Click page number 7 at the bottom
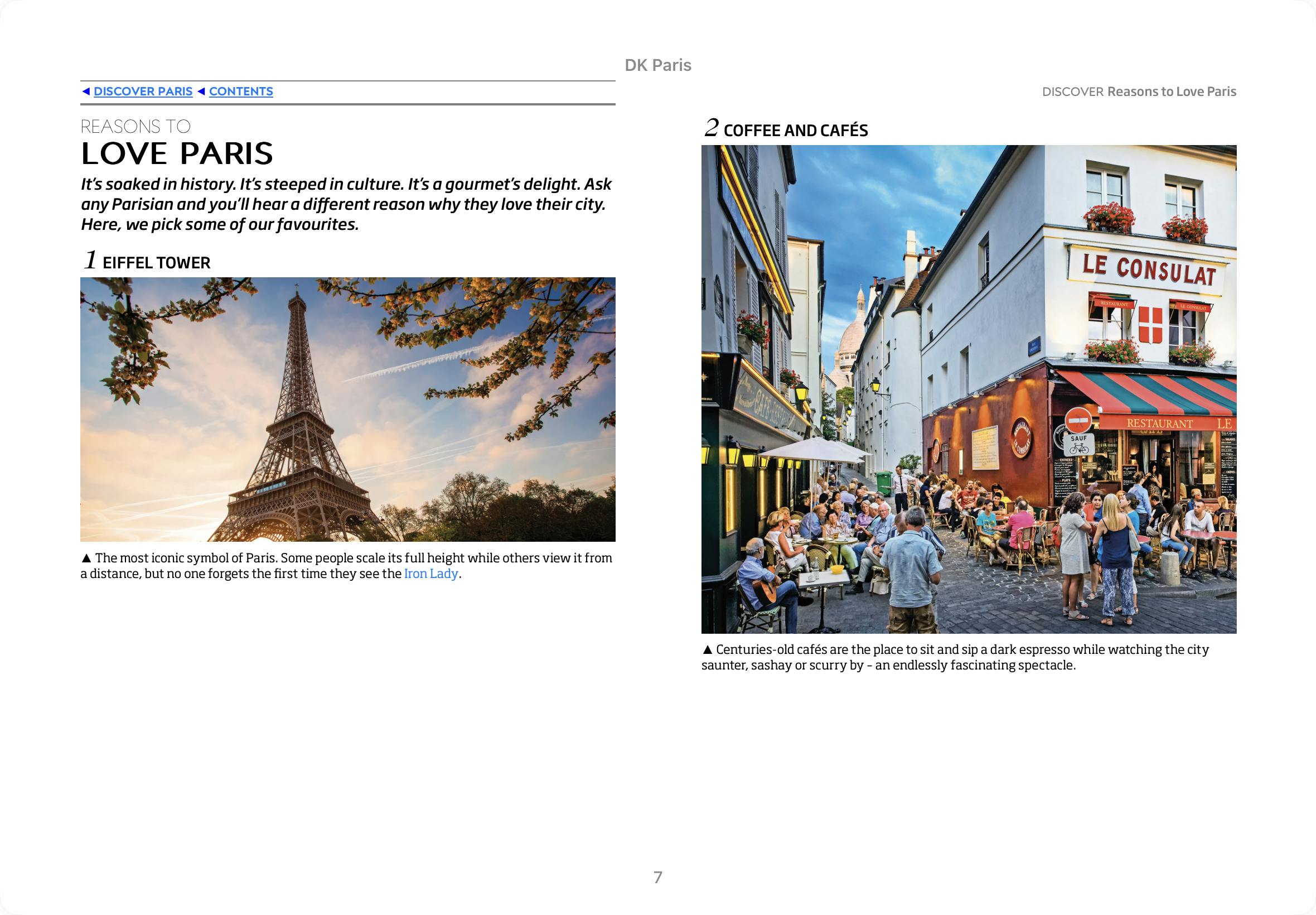This screenshot has width=1316, height=915. click(657, 877)
